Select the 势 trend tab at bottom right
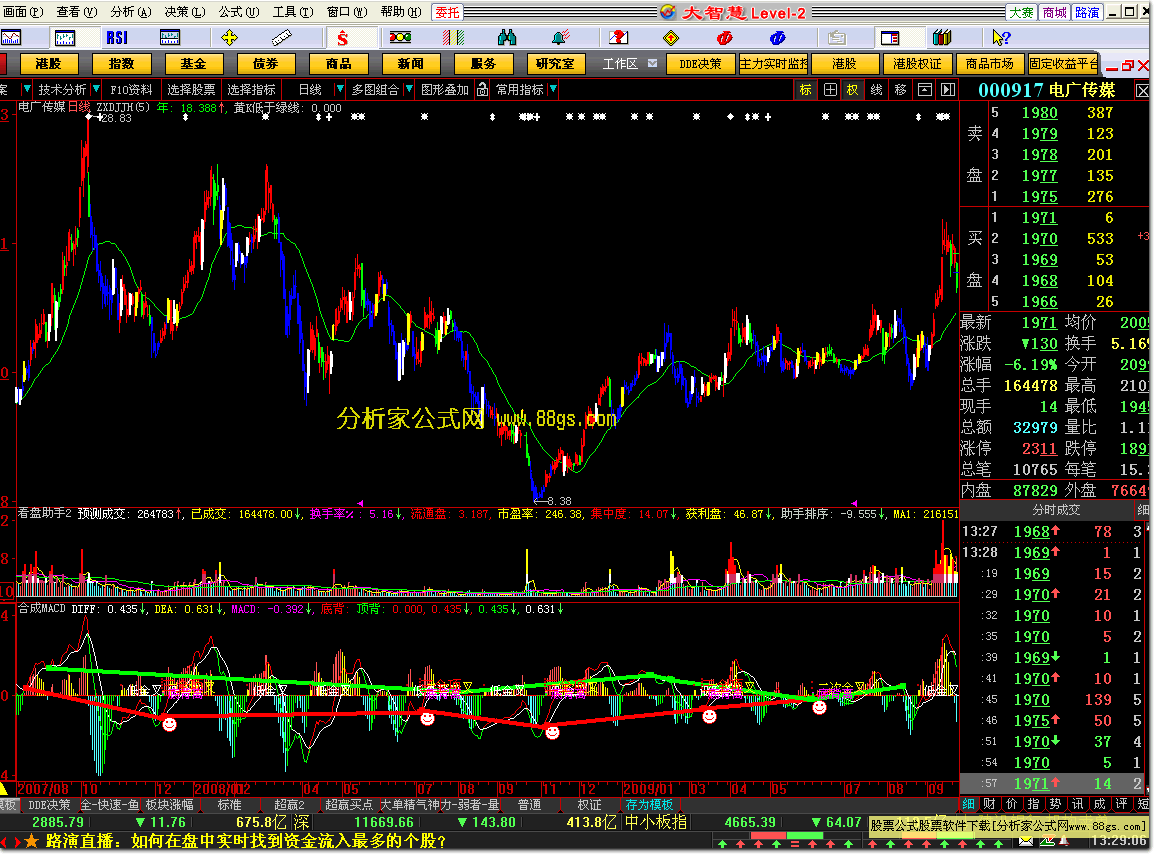The image size is (1156, 855). click(x=1056, y=803)
